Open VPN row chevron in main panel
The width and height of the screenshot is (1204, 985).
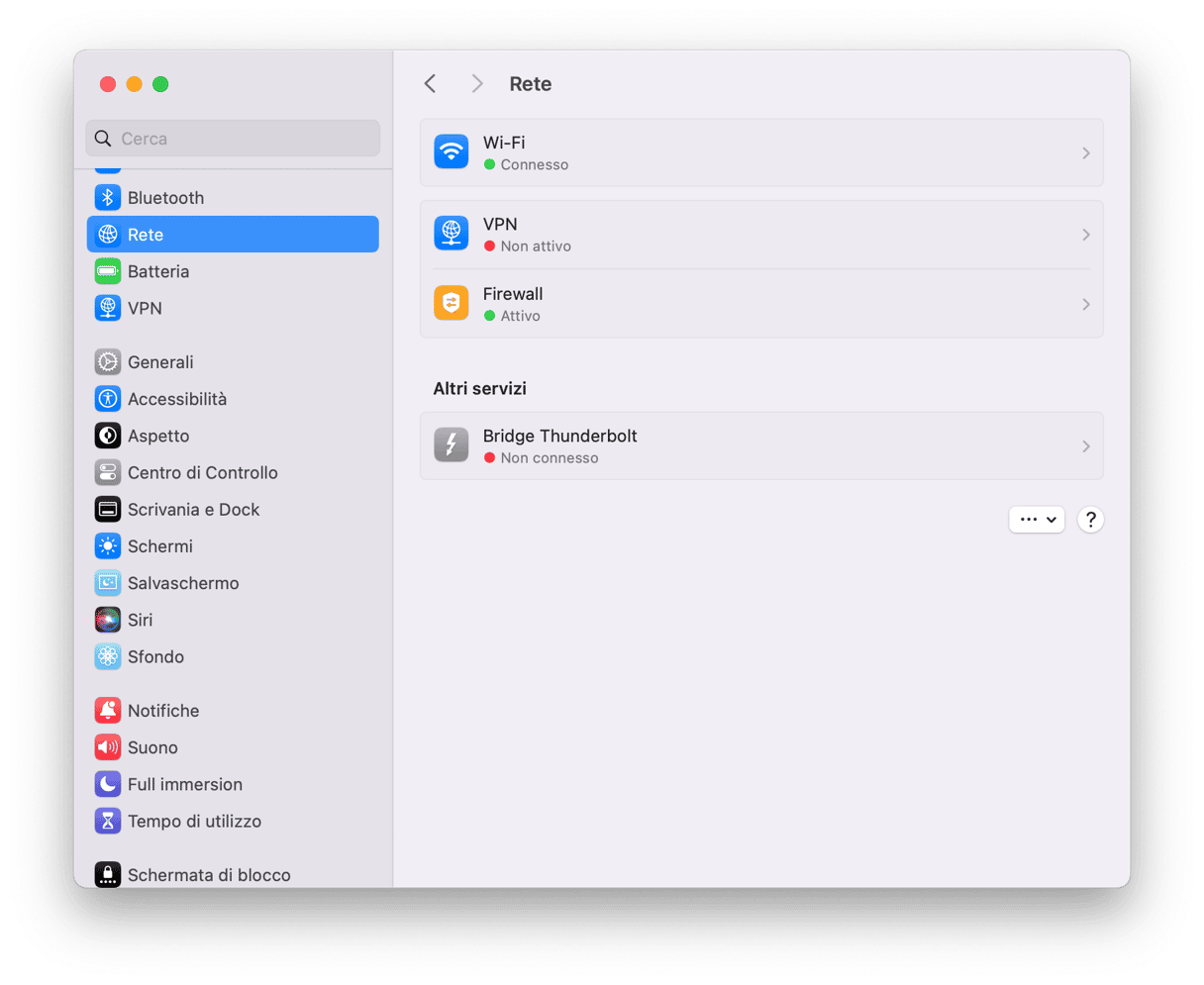1086,235
